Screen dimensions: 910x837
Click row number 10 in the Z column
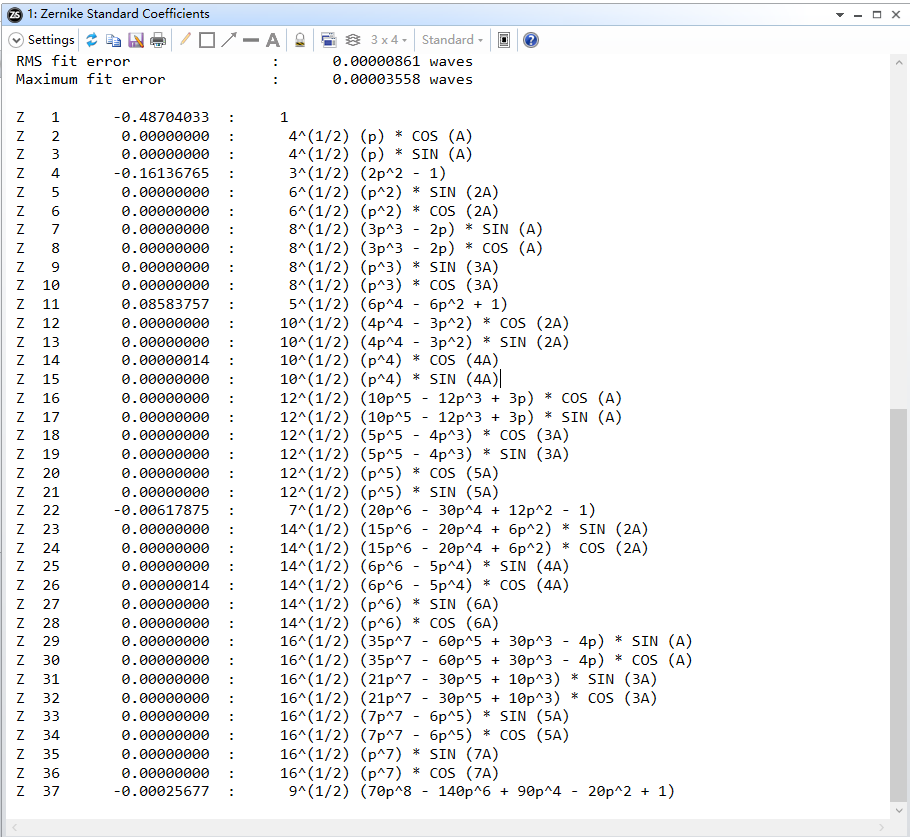point(51,285)
